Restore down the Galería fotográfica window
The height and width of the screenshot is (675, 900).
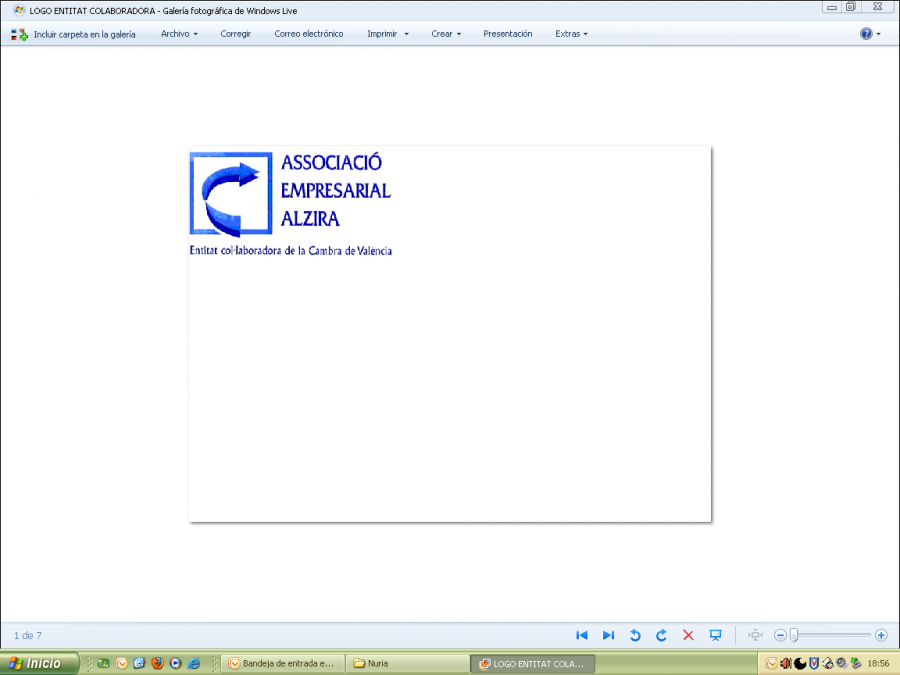[x=851, y=7]
